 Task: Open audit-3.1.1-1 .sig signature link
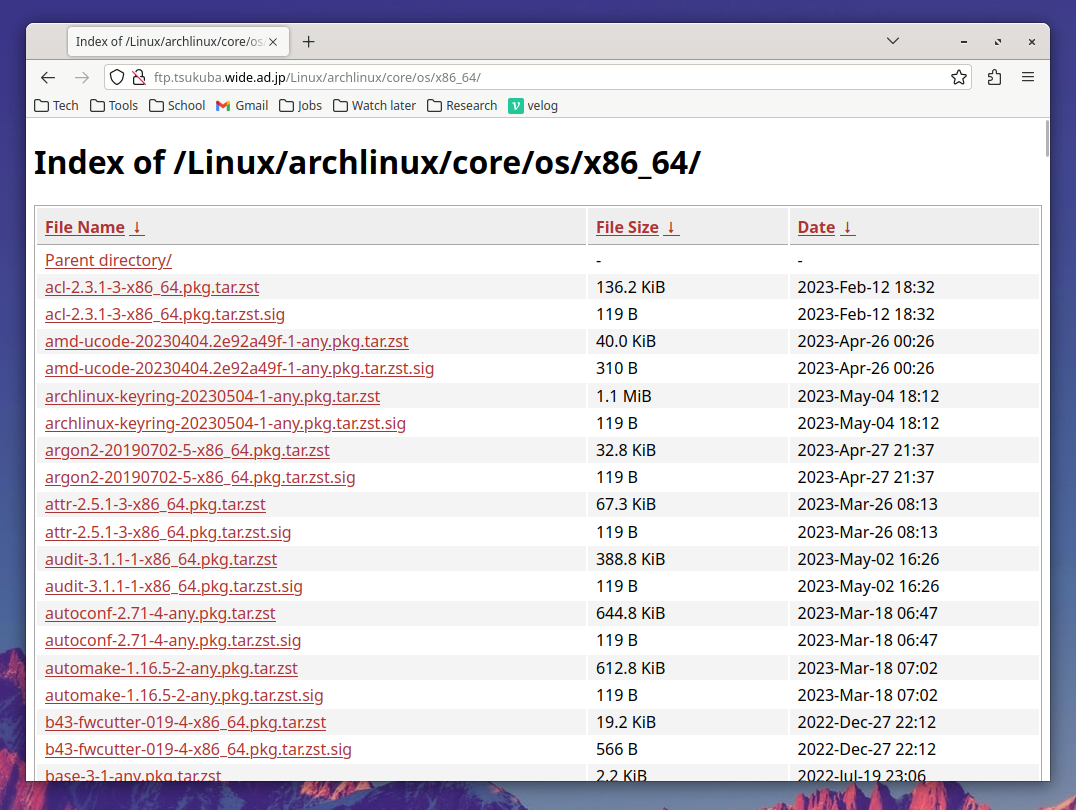174,587
